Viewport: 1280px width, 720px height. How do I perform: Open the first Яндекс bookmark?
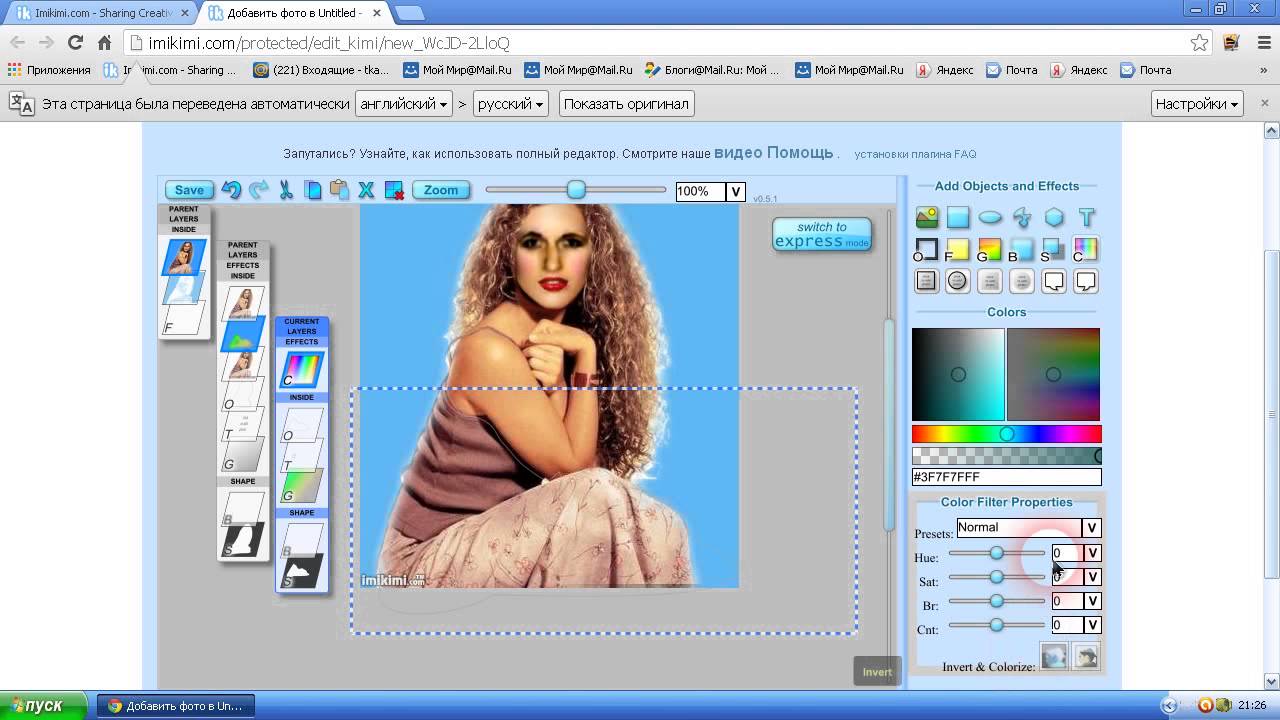[x=945, y=70]
